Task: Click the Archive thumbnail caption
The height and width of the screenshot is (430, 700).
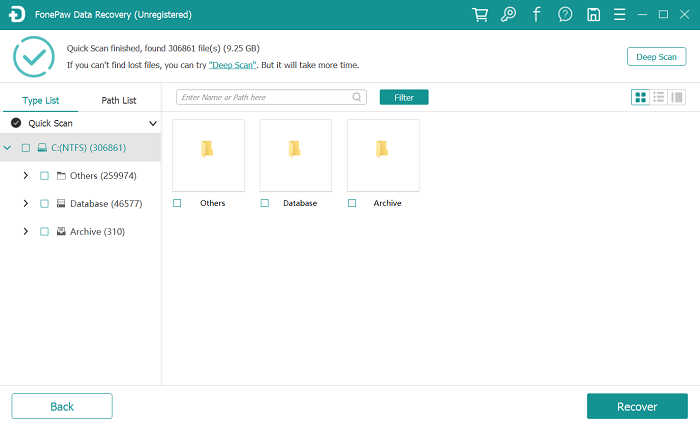Action: (x=388, y=203)
